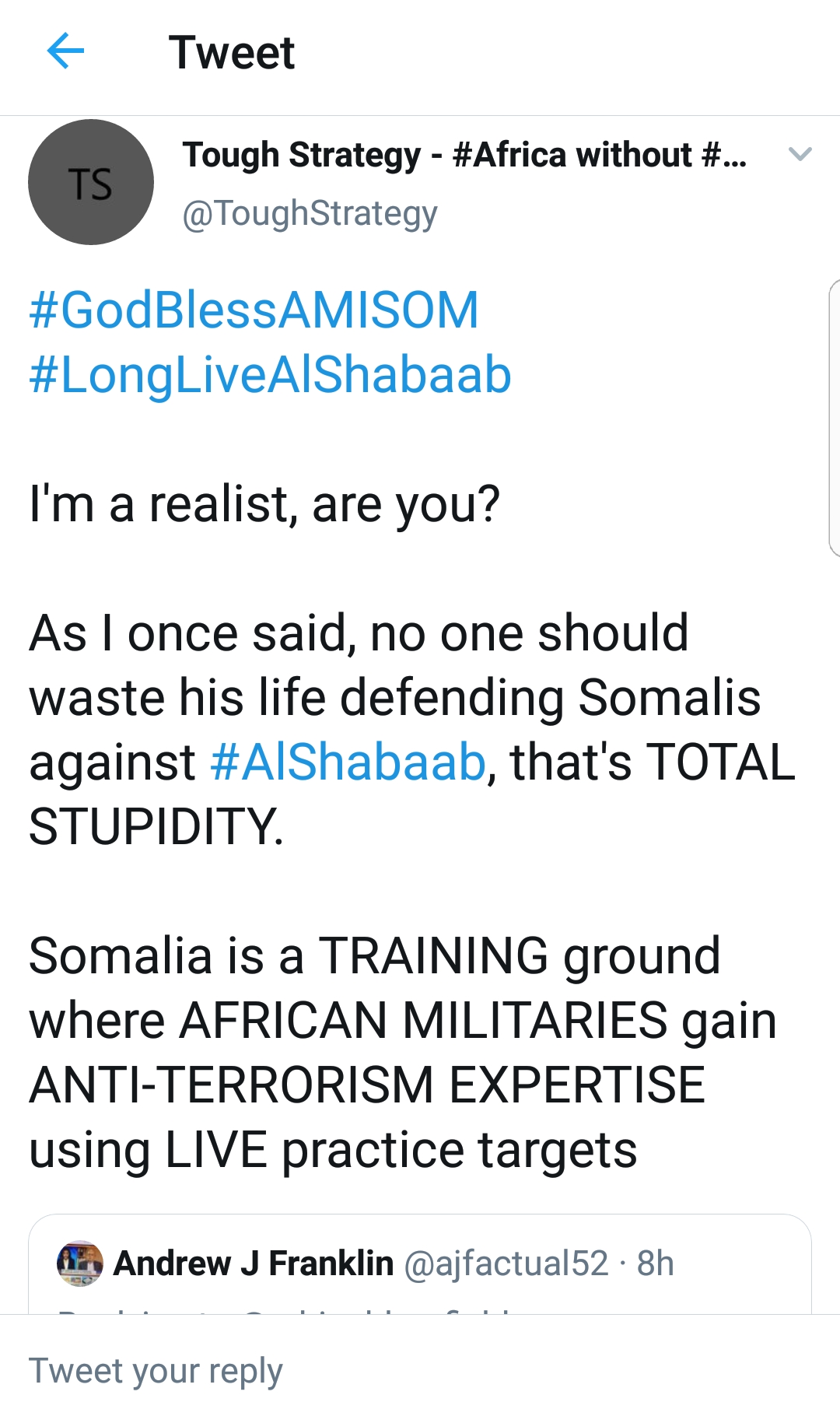Open the @ToughStrategy handle
840x1409 pixels.
310,213
